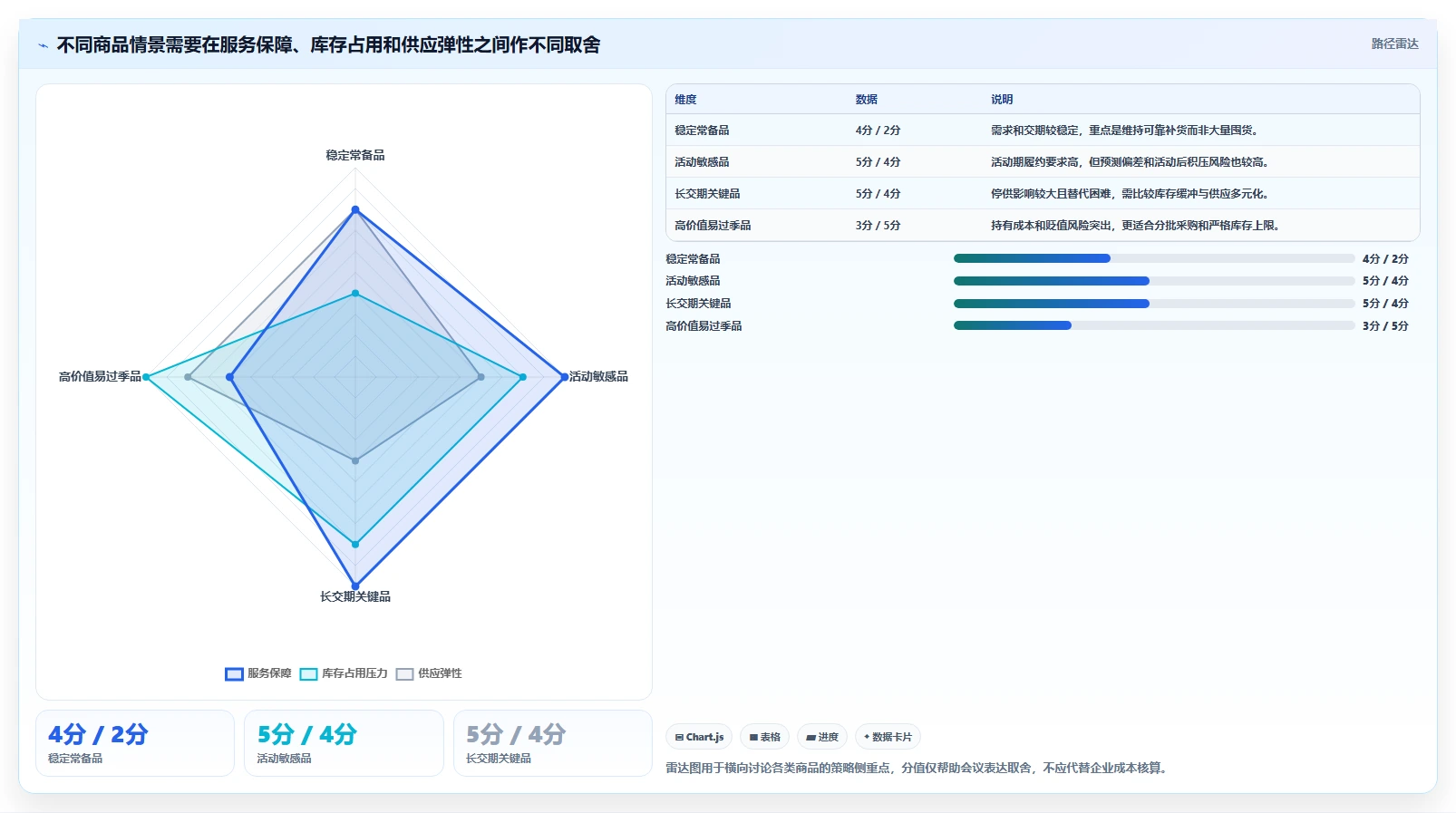1456x813 pixels.
Task: Open the 活动敏感品 5分 / 4分 data card
Action: click(344, 743)
